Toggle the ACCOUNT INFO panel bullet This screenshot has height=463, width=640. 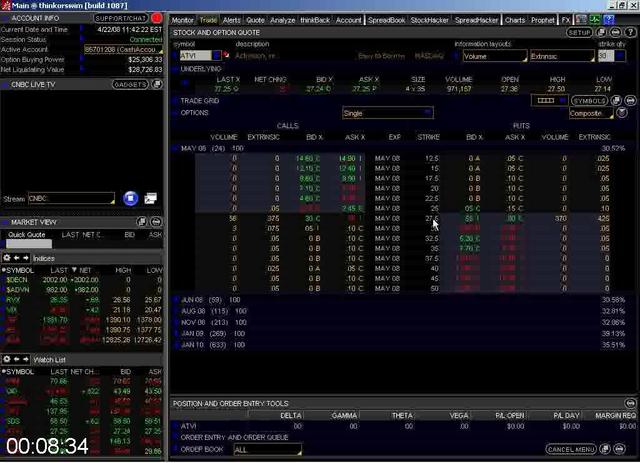pos(6,18)
